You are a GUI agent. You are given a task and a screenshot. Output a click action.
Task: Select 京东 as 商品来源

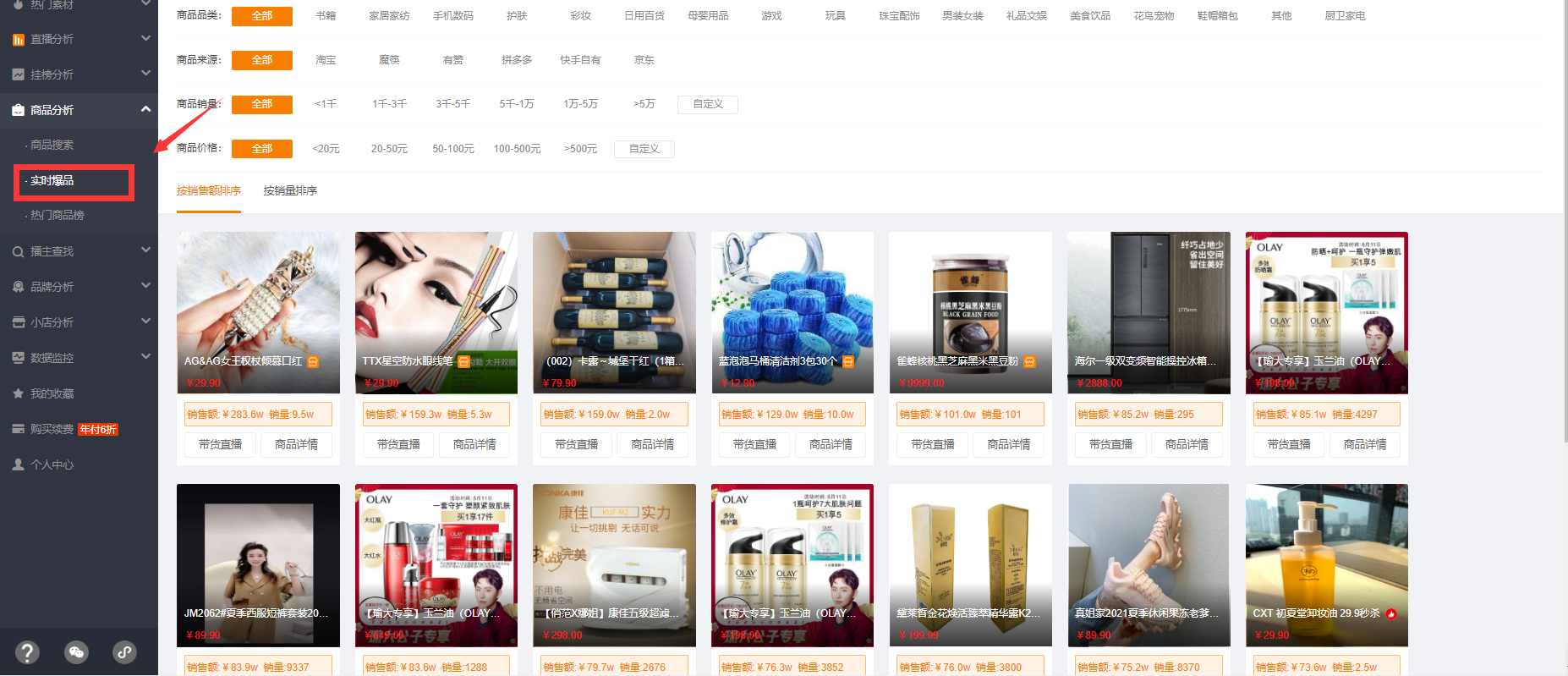[644, 60]
